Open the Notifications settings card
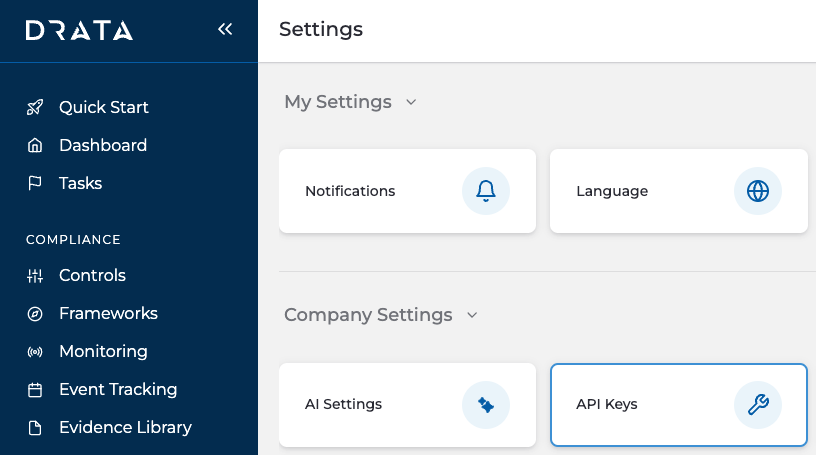 point(407,191)
